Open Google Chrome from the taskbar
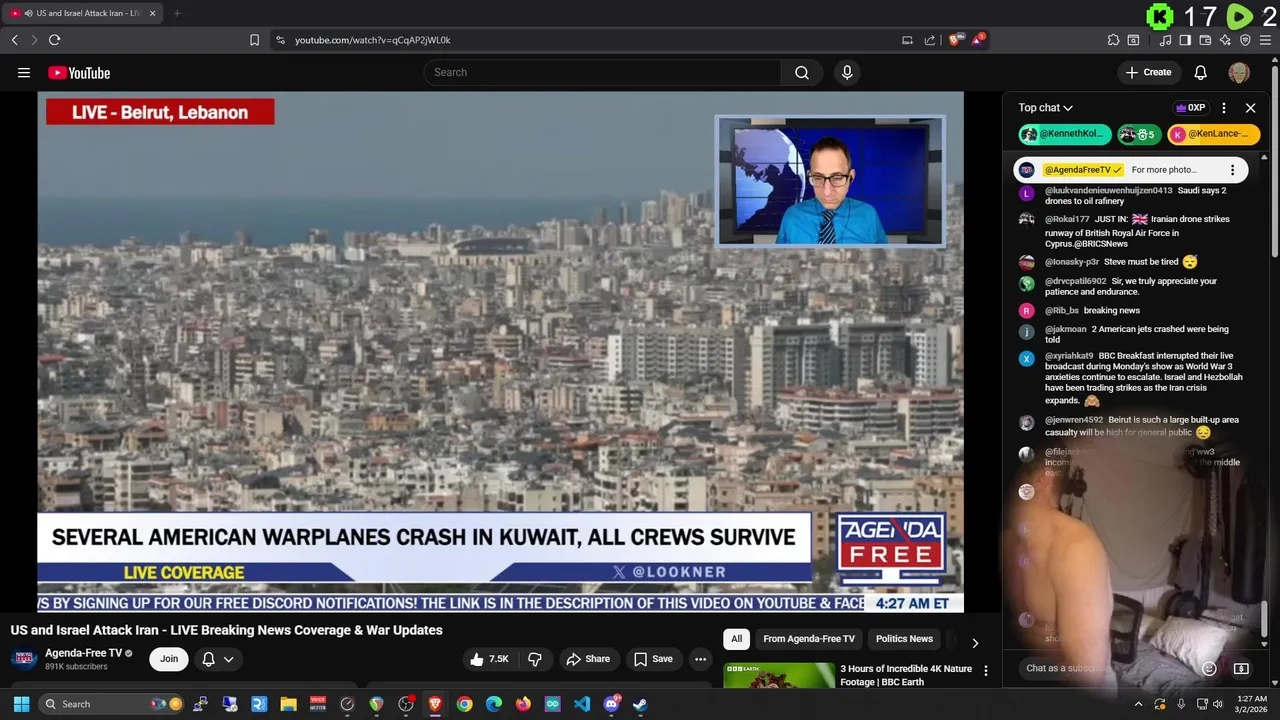1280x720 pixels. coord(464,704)
